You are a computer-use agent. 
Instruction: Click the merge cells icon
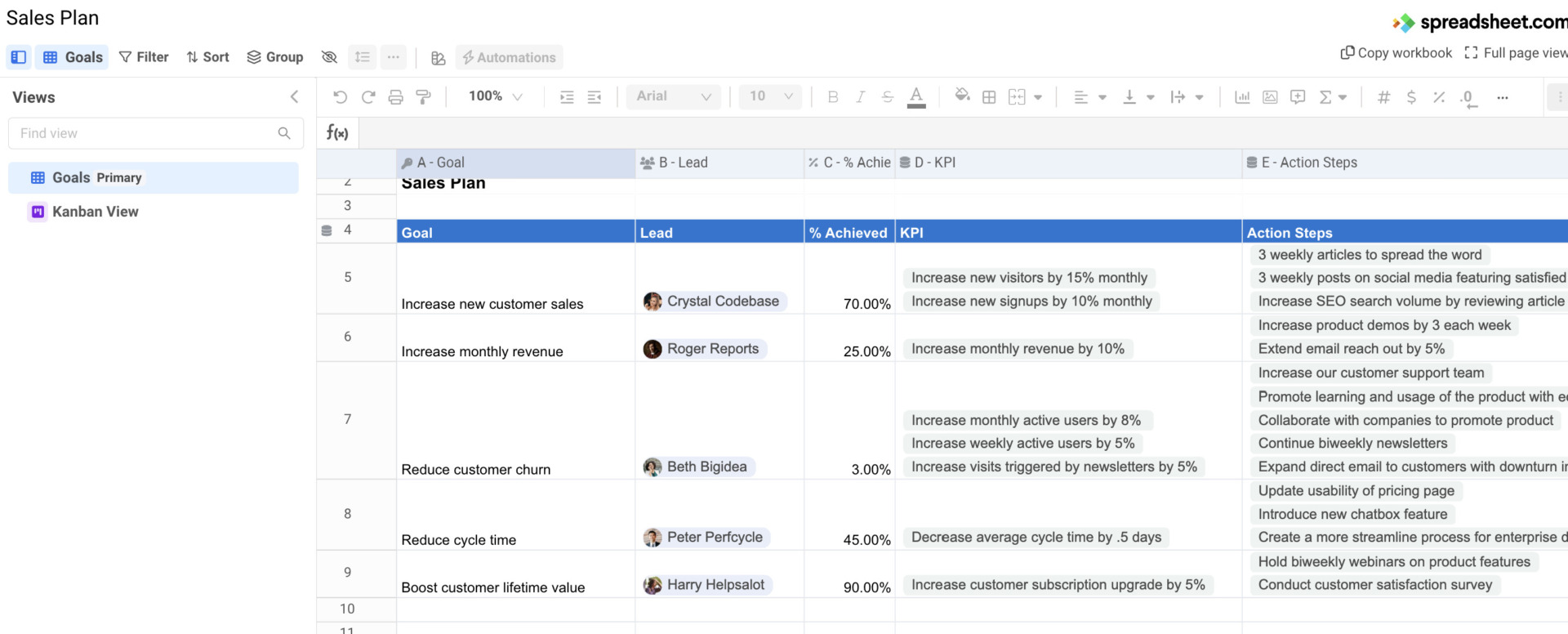tap(1017, 97)
